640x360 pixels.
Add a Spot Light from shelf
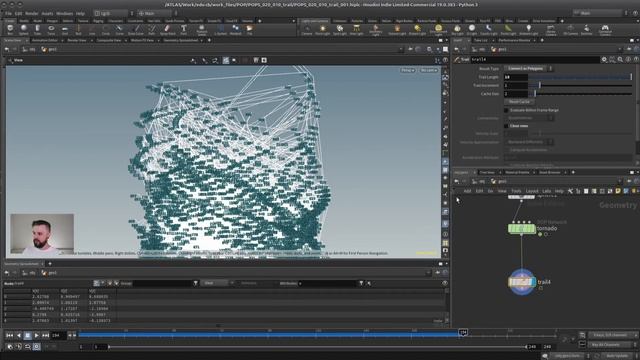point(340,29)
